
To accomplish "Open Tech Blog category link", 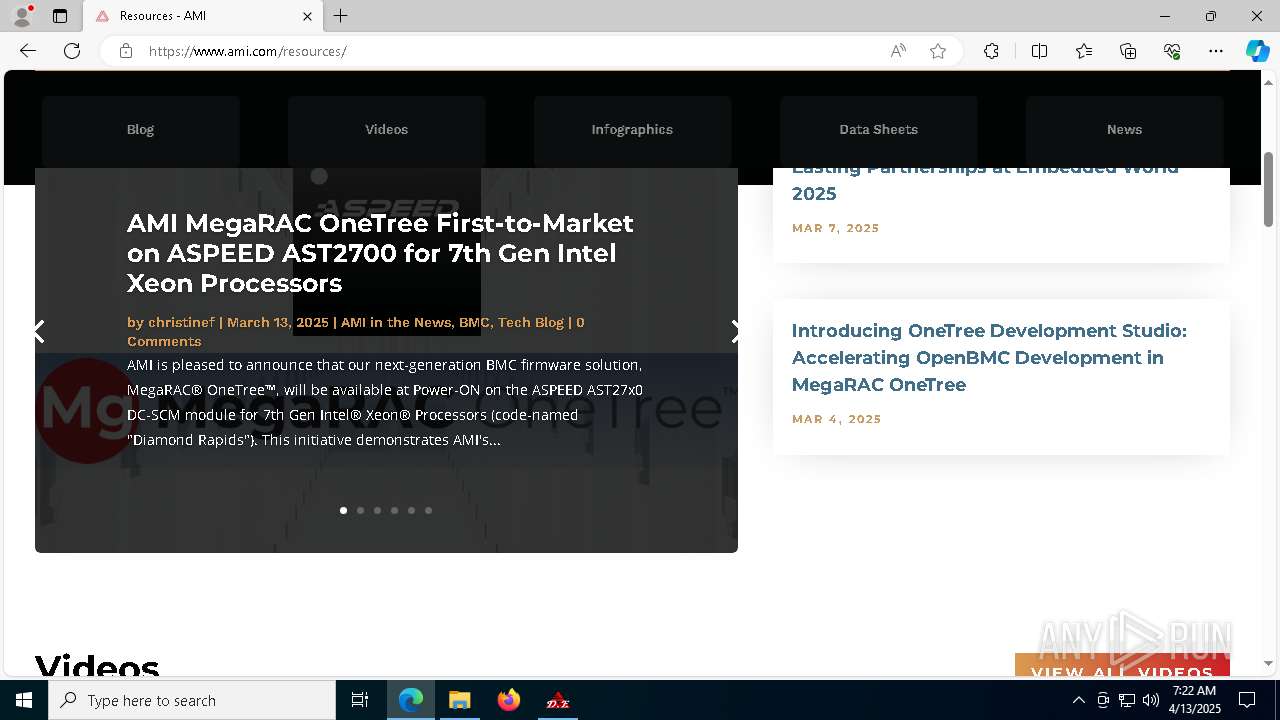I will click(x=531, y=322).
